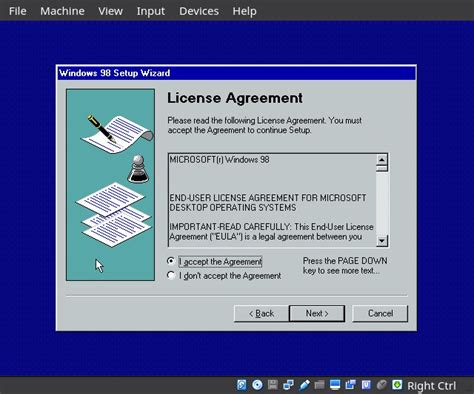The height and width of the screenshot is (394, 474).
Task: Open the Machine menu
Action: tap(62, 11)
